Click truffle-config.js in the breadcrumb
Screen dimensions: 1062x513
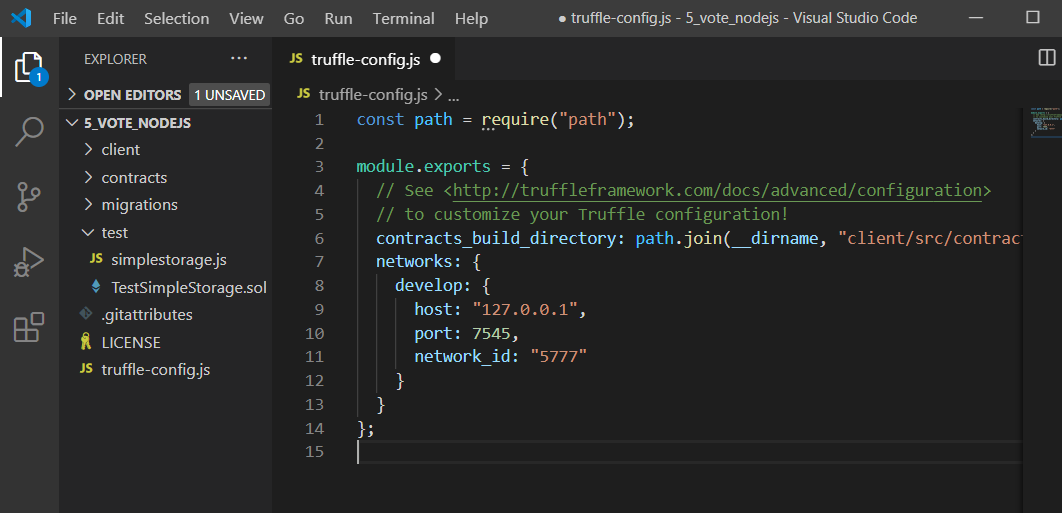pos(373,94)
